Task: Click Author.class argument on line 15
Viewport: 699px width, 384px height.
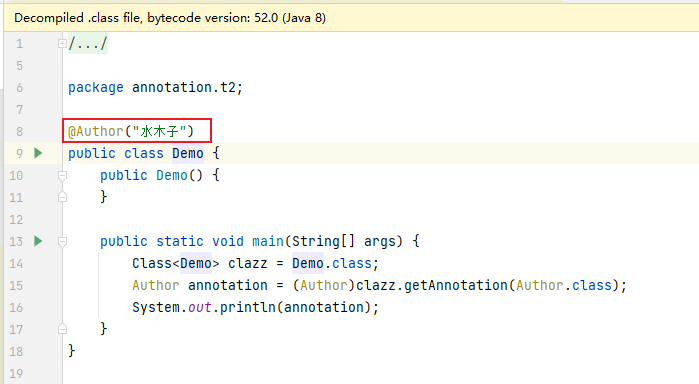Action: point(564,285)
